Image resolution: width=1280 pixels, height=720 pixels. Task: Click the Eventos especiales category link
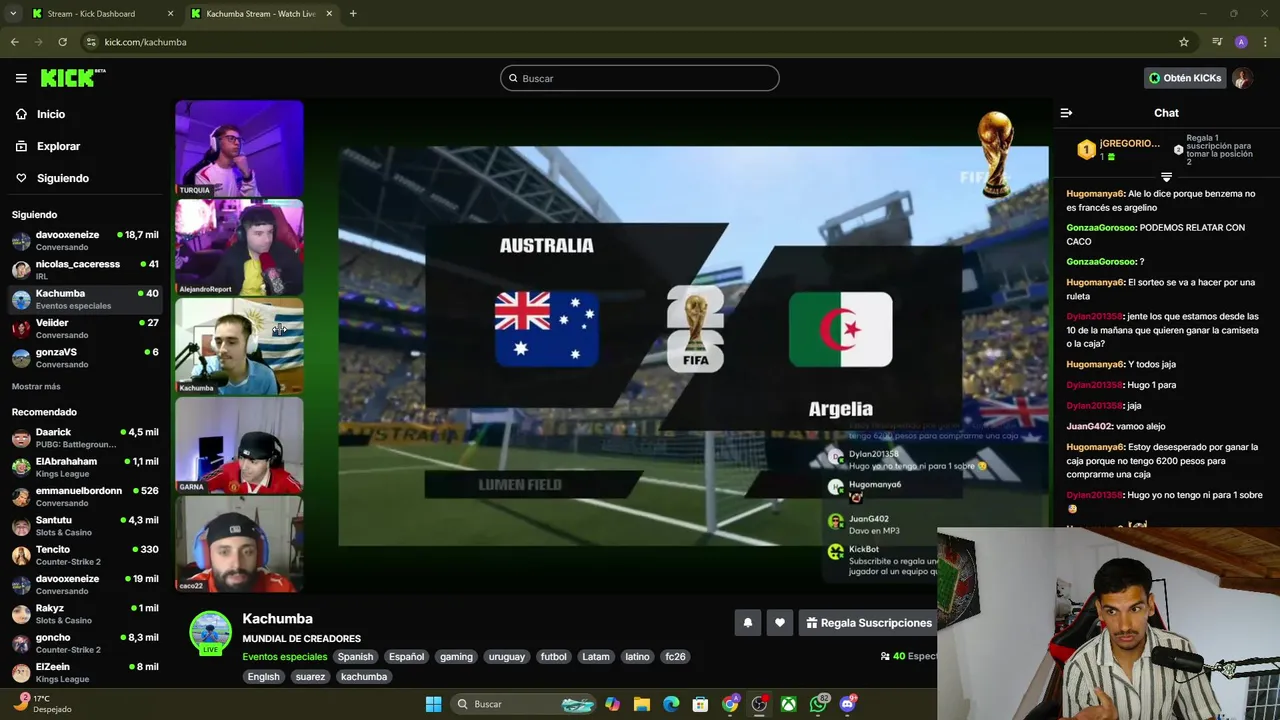(x=285, y=657)
